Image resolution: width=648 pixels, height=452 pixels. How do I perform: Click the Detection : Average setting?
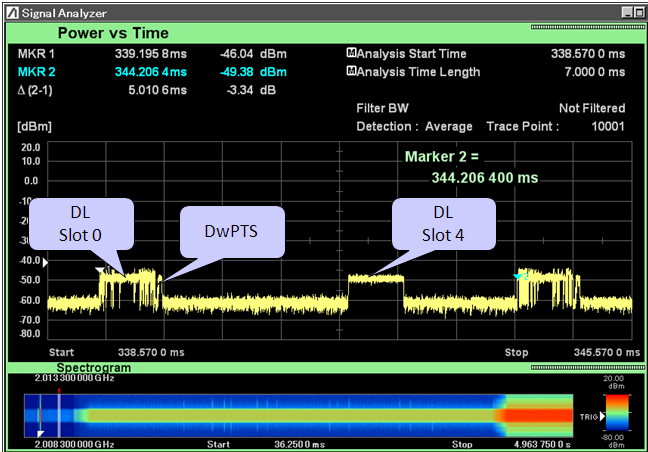click(415, 126)
